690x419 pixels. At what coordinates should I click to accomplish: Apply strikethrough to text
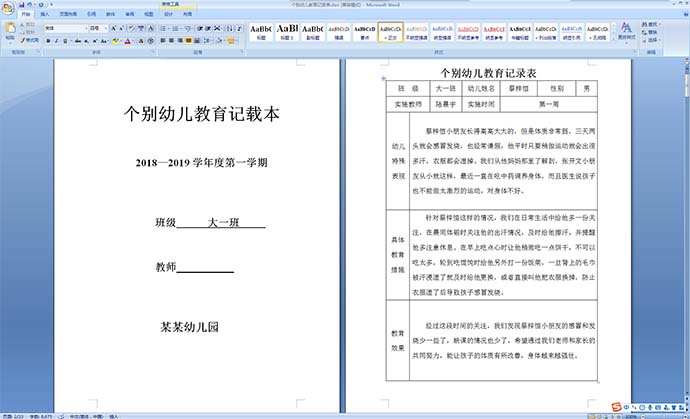[77, 41]
